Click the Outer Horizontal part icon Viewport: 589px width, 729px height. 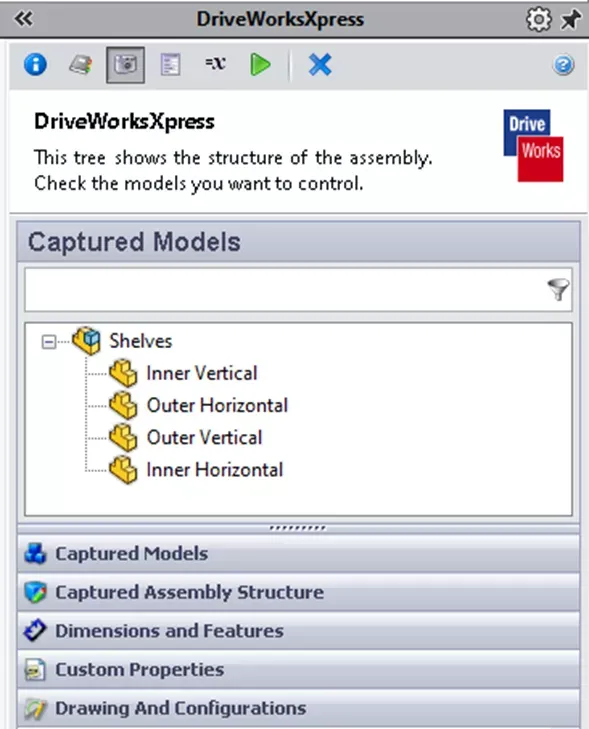click(123, 405)
